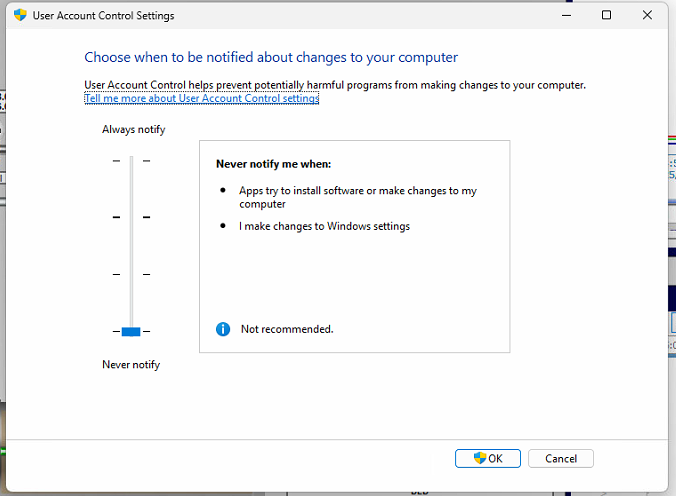Click the Apps try to install software text
The image size is (676, 496).
click(x=358, y=197)
